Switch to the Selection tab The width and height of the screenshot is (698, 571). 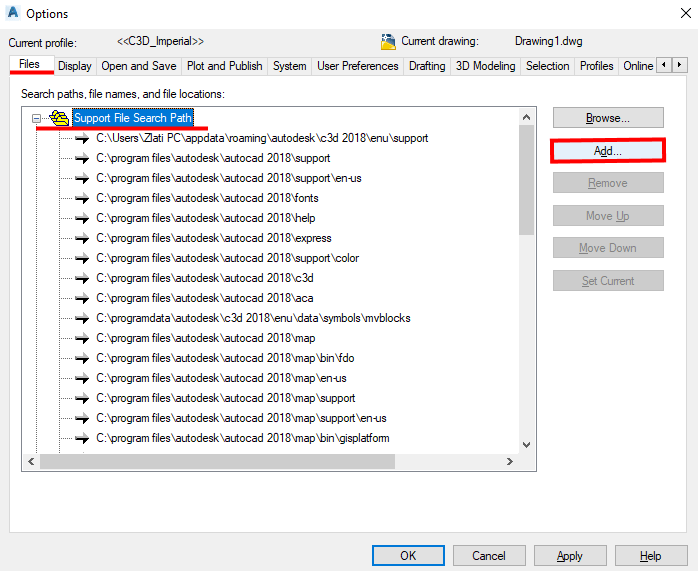[x=548, y=66]
